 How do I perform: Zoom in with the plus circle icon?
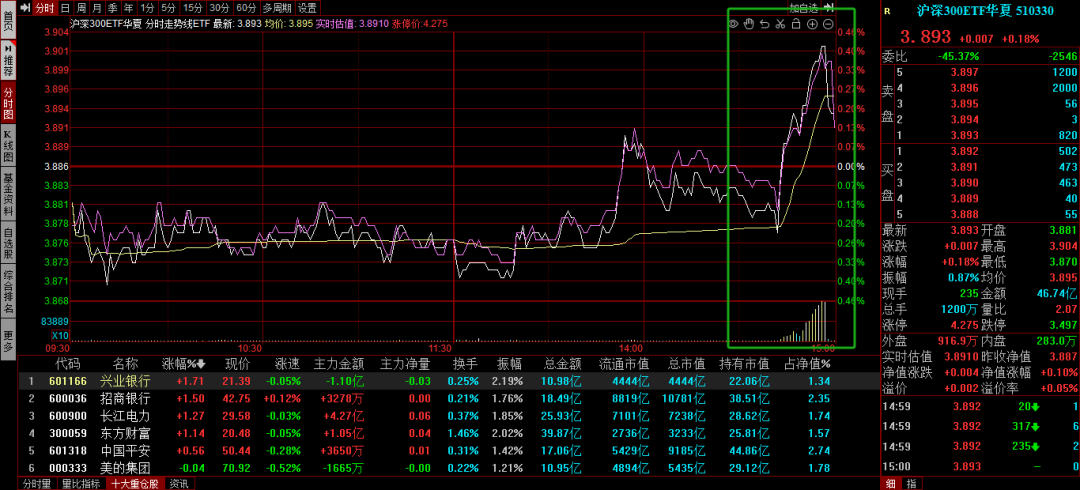(x=812, y=23)
